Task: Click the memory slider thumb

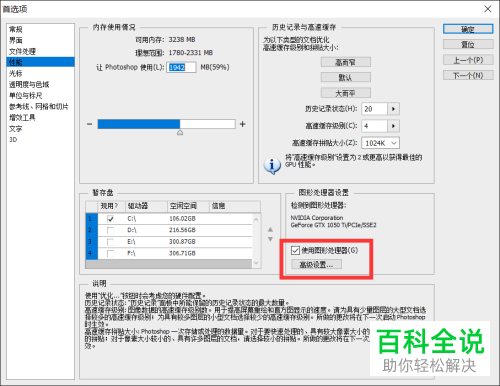Action: point(180,133)
